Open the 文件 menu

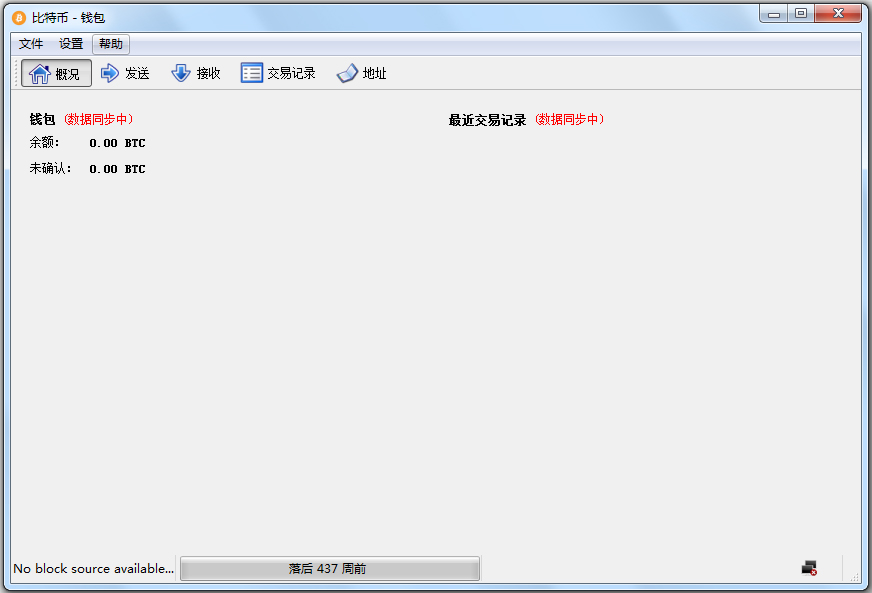(31, 44)
